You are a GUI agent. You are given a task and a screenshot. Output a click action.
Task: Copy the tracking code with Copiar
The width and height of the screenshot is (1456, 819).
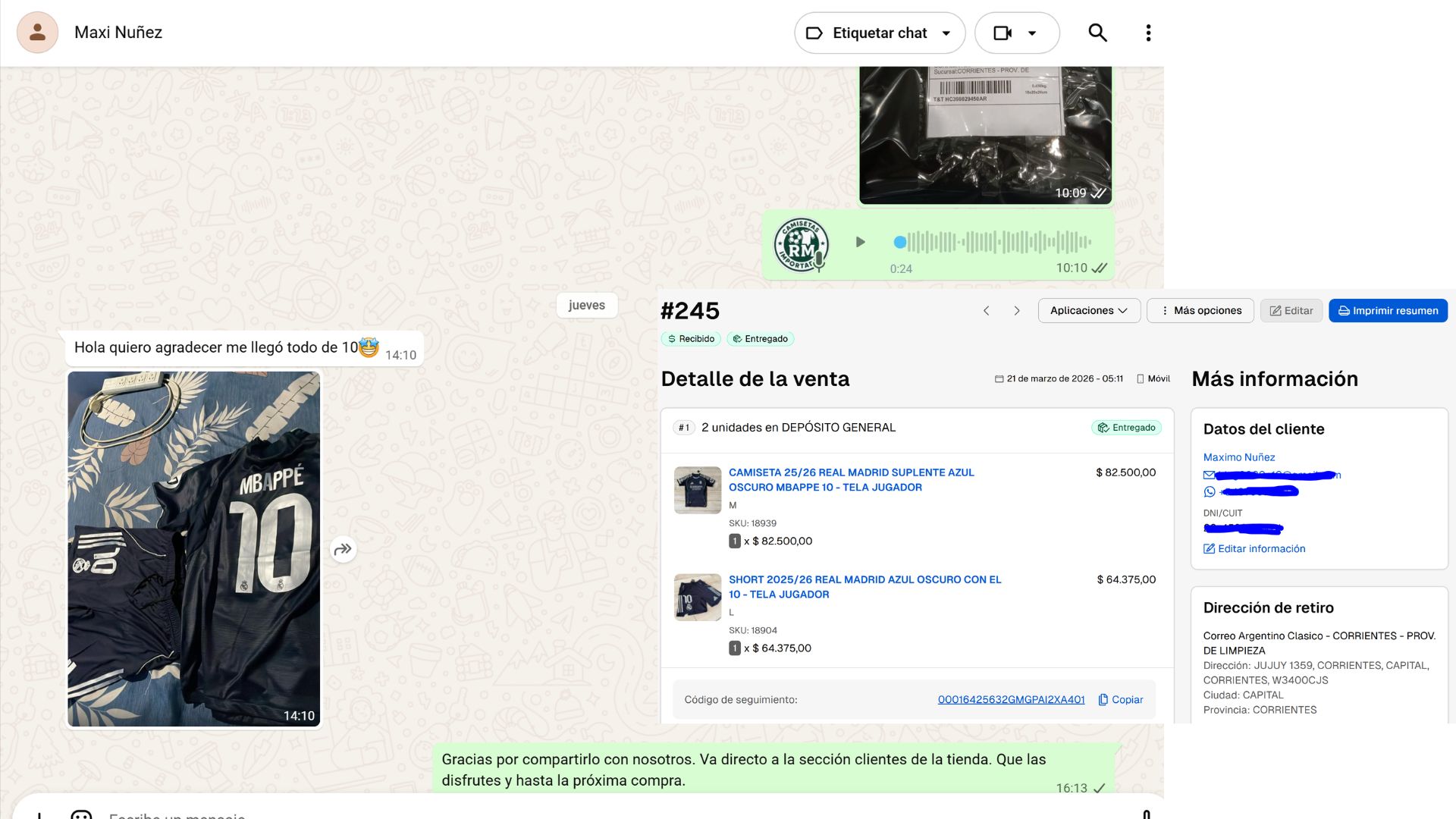click(x=1121, y=700)
